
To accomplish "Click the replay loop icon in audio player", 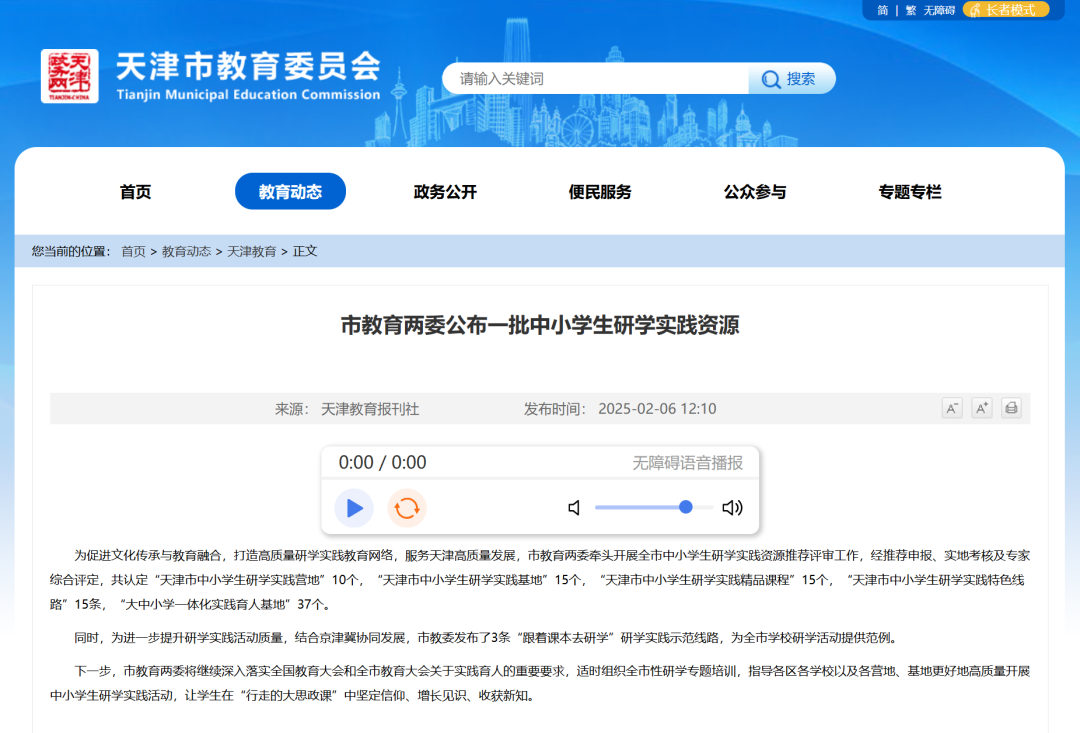I will coord(405,508).
